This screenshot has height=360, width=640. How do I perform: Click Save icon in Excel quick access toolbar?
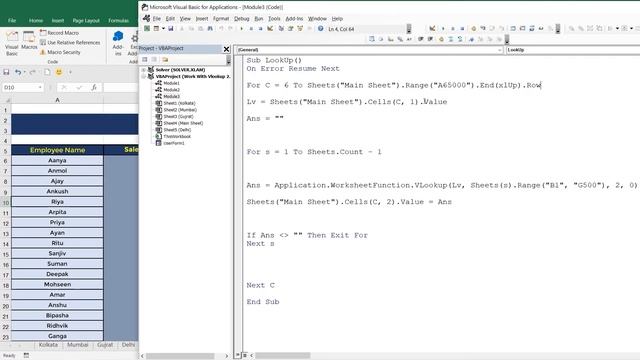pyautogui.click(x=6, y=72)
